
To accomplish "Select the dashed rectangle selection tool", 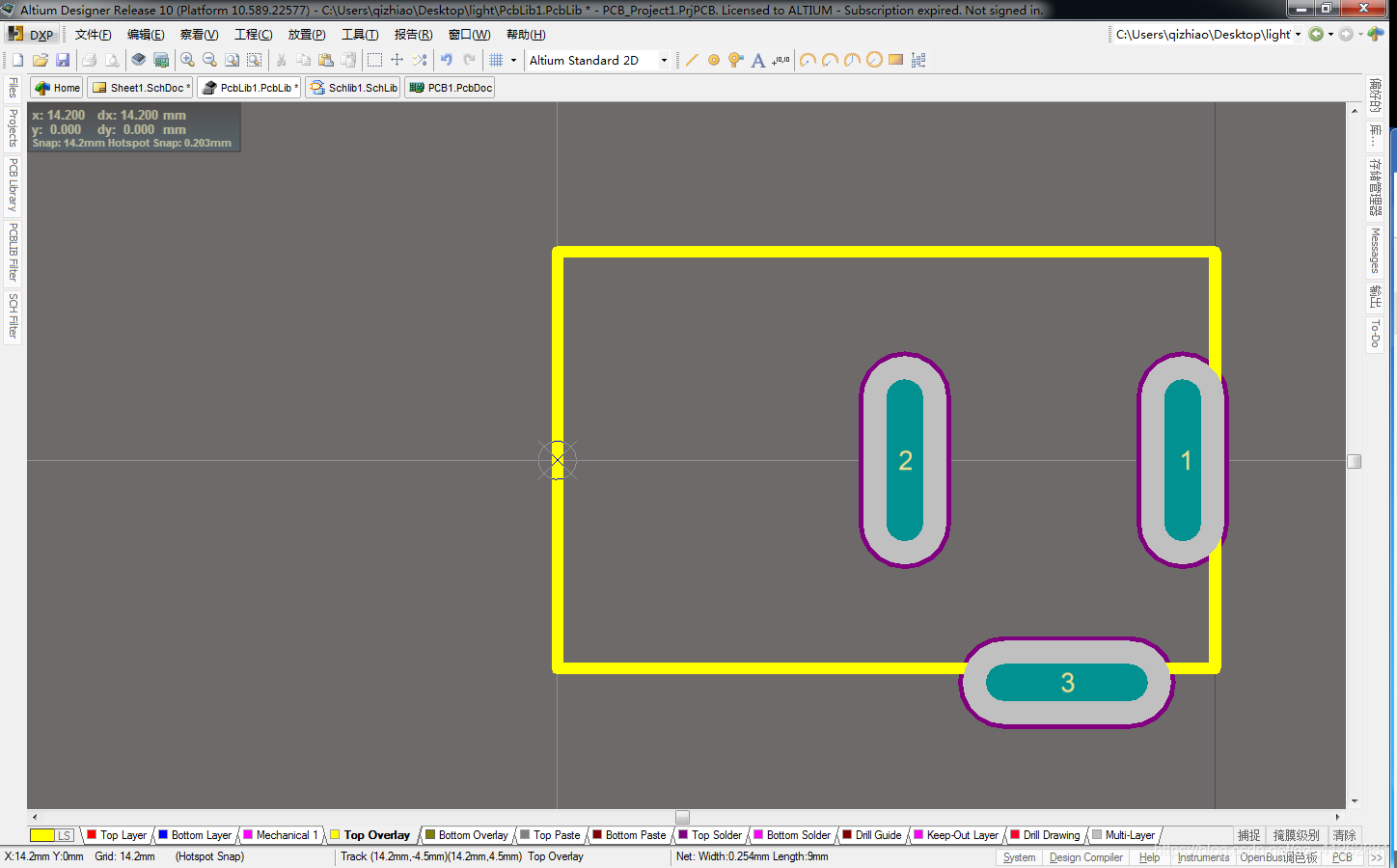I will (374, 60).
